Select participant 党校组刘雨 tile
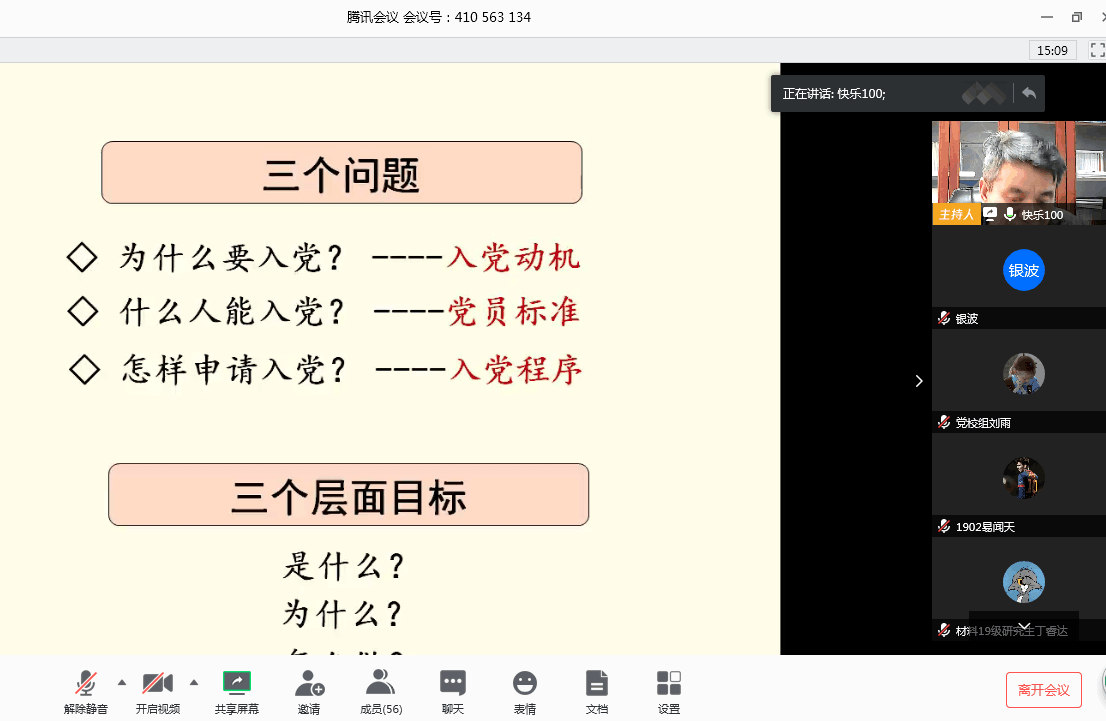Screen dimensions: 1106x721 click(x=1023, y=375)
